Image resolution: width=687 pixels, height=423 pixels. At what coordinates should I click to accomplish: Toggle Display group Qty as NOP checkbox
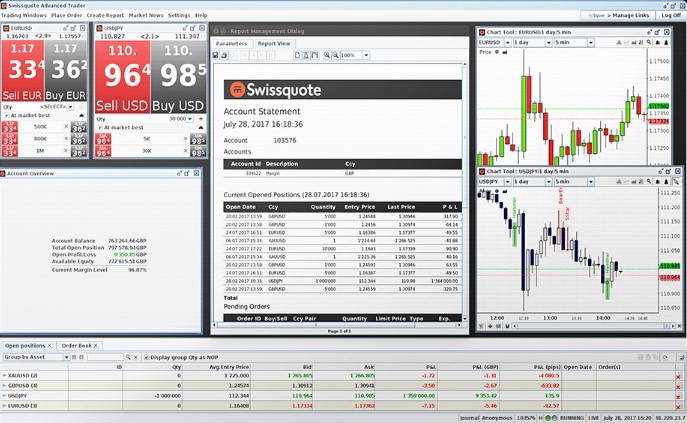(147, 357)
